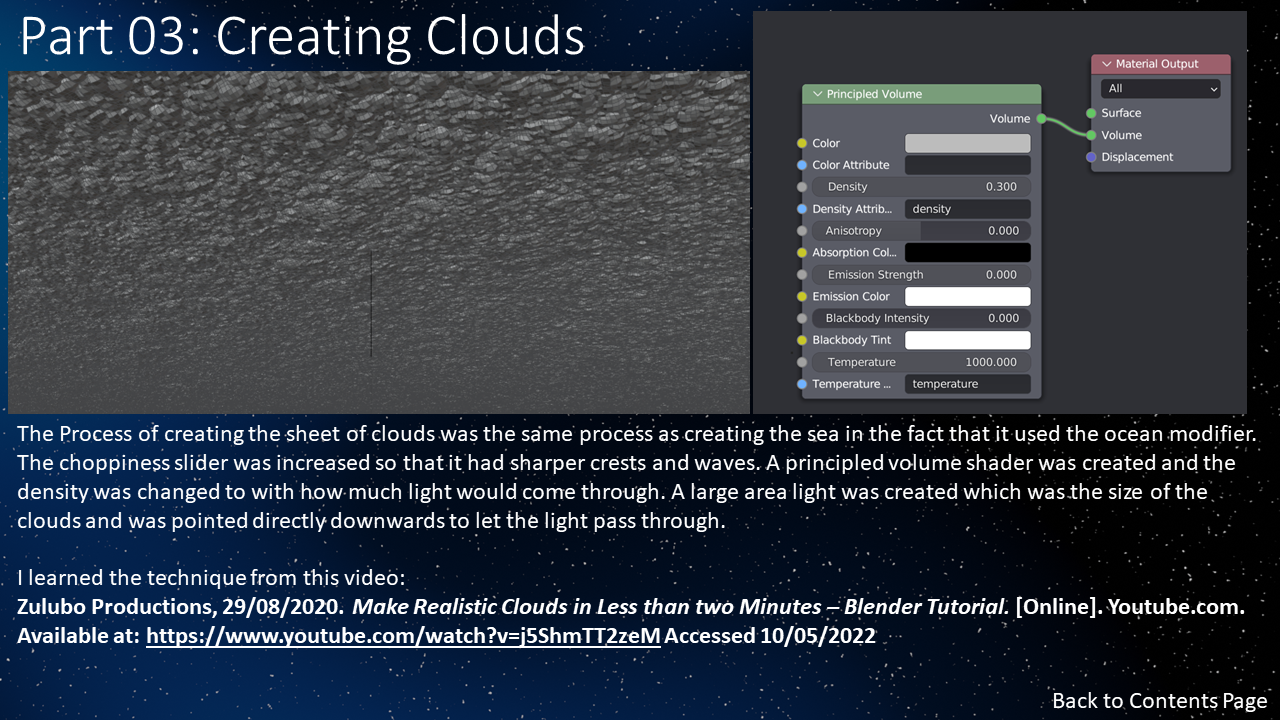Click the Color swatch in Principled Volume
This screenshot has width=1280, height=720.
click(x=967, y=143)
